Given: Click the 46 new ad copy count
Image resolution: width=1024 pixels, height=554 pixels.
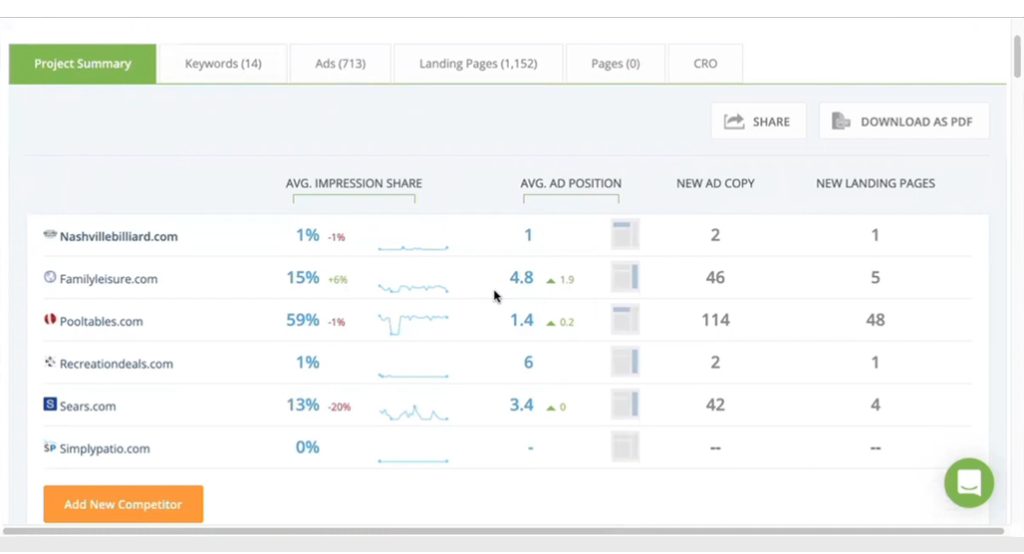Looking at the screenshot, I should 715,278.
